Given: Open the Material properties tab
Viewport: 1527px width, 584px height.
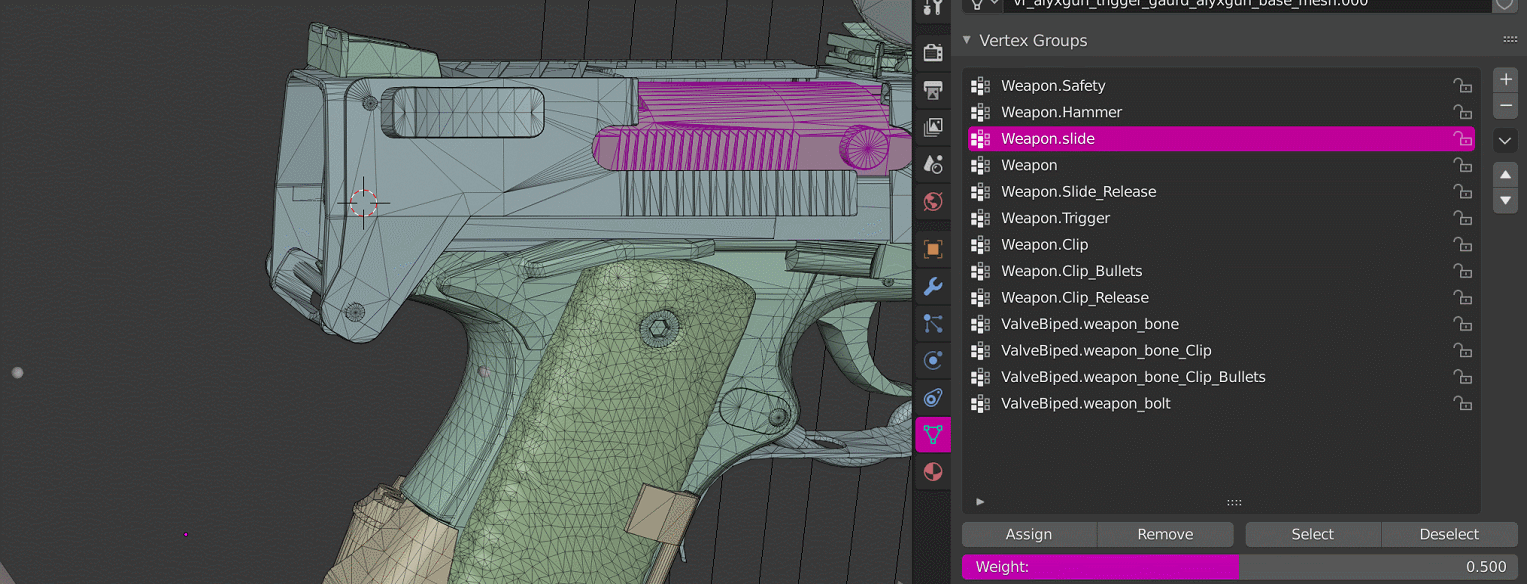Looking at the screenshot, I should (933, 472).
